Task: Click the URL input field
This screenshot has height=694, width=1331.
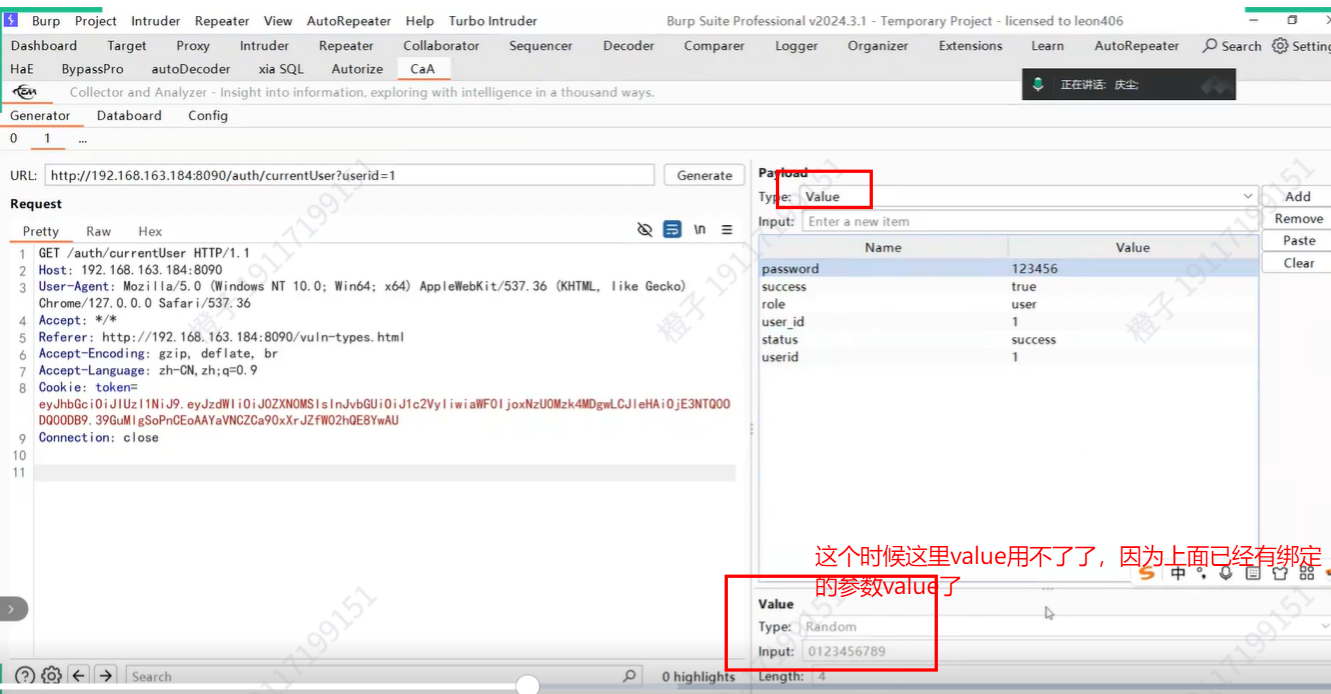Action: click(x=349, y=175)
